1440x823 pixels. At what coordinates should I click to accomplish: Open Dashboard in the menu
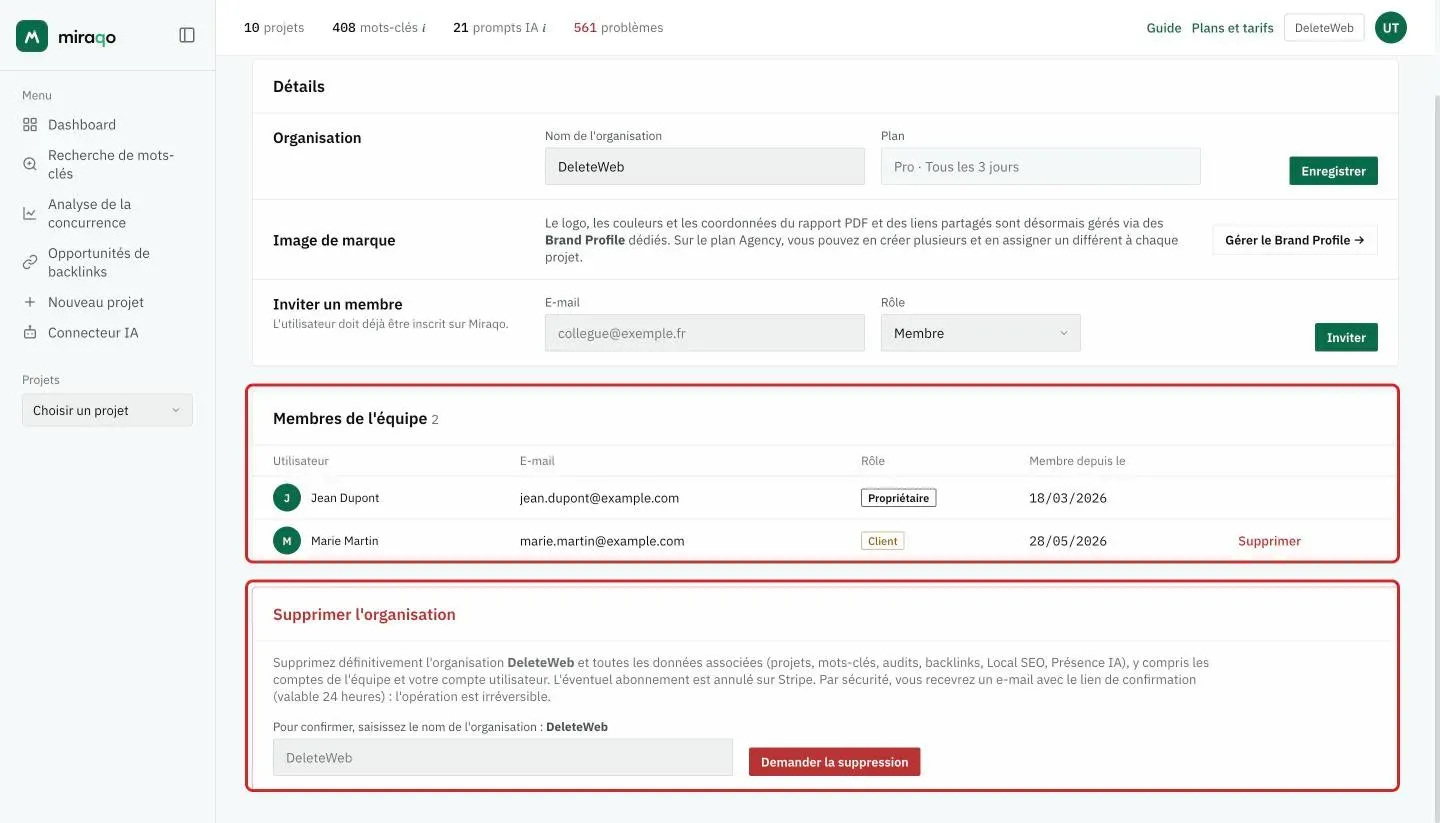click(82, 125)
